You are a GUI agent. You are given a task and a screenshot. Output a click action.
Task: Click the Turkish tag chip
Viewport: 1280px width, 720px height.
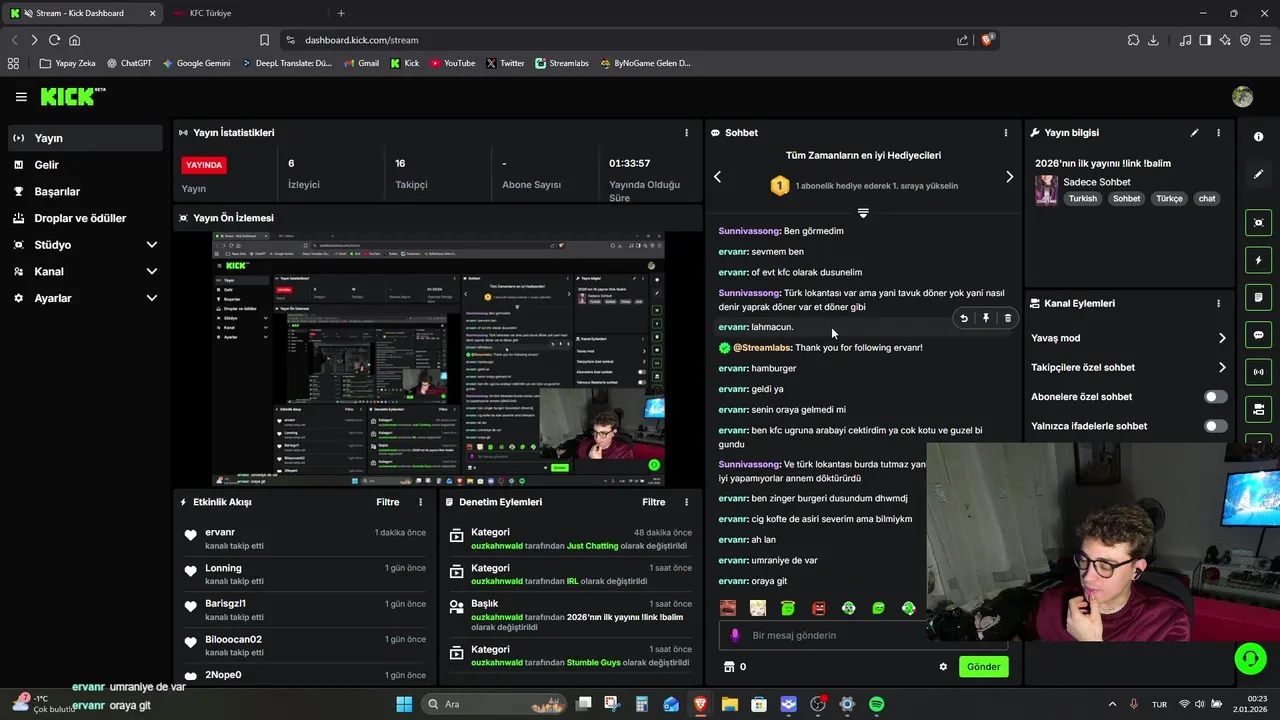coord(1082,199)
